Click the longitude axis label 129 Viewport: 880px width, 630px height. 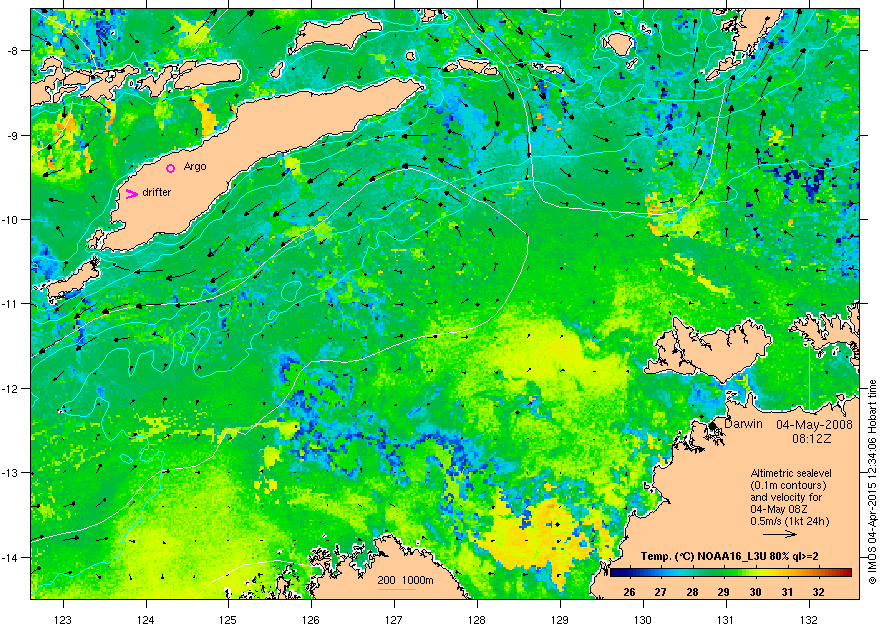pyautogui.click(x=560, y=620)
